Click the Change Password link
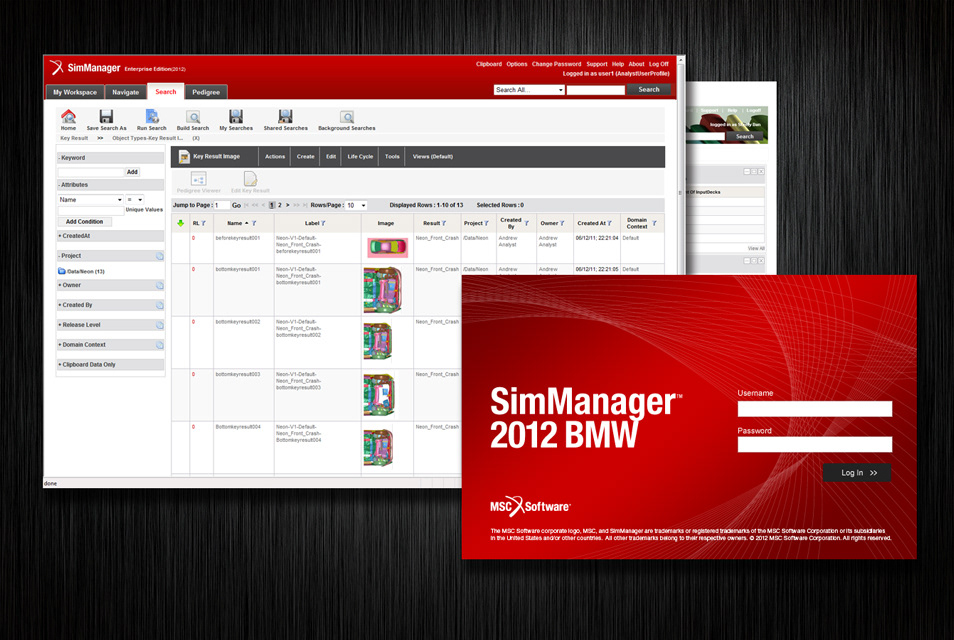Screen dimensions: 954x640 (x=556, y=64)
